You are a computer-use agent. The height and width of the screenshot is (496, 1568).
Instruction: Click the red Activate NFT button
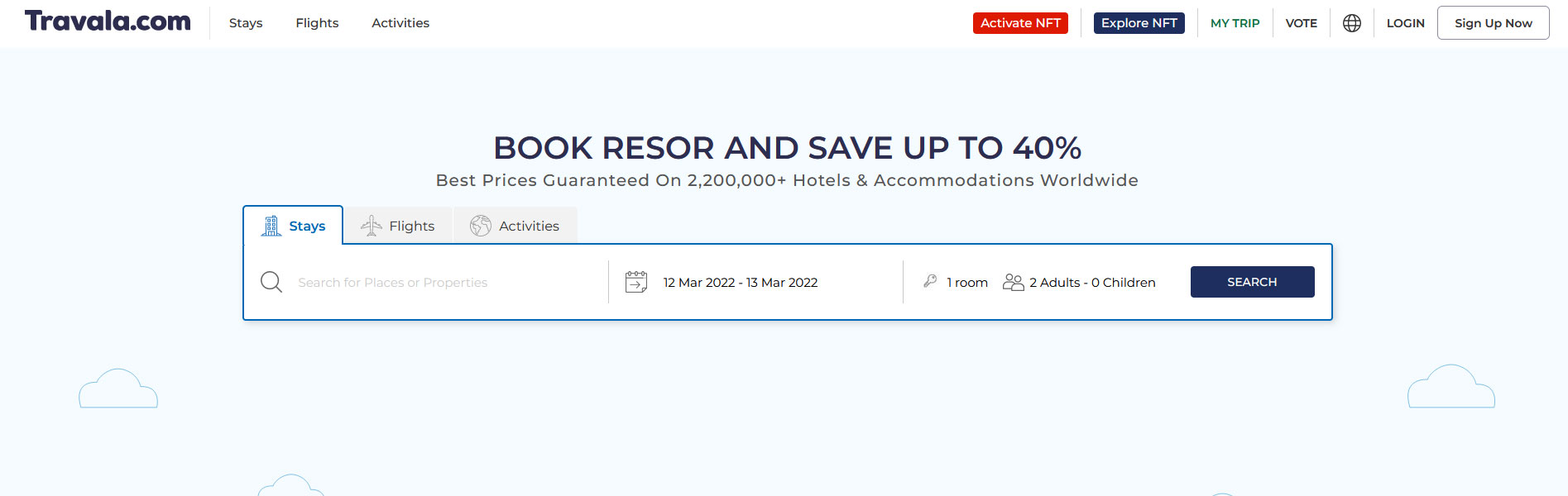(1020, 23)
